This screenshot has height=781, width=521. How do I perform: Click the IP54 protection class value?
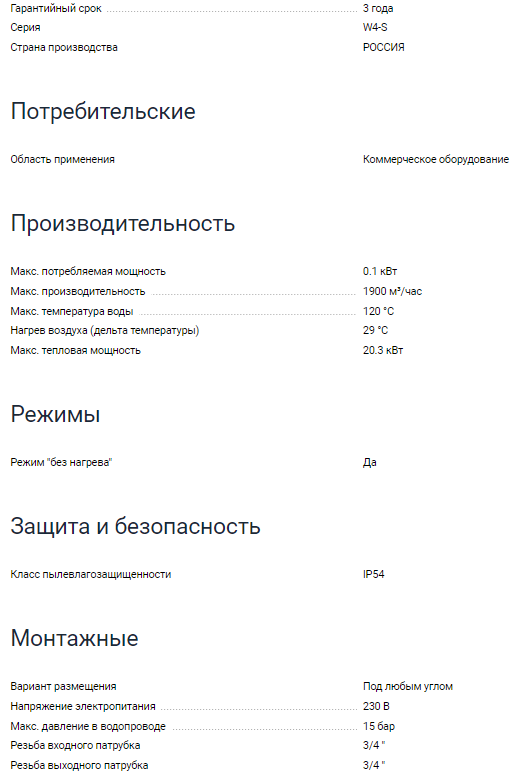click(374, 574)
